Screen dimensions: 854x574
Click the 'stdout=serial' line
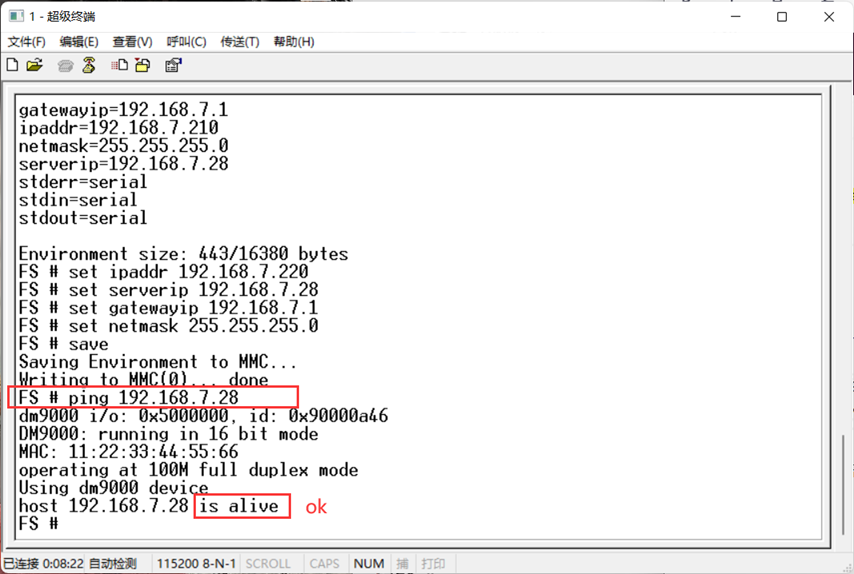click(x=83, y=218)
